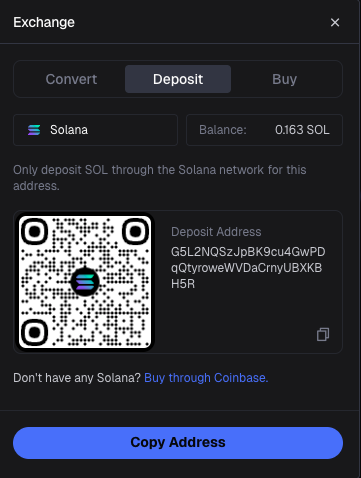Switch to the Convert tab
This screenshot has width=361, height=478.
click(71, 79)
